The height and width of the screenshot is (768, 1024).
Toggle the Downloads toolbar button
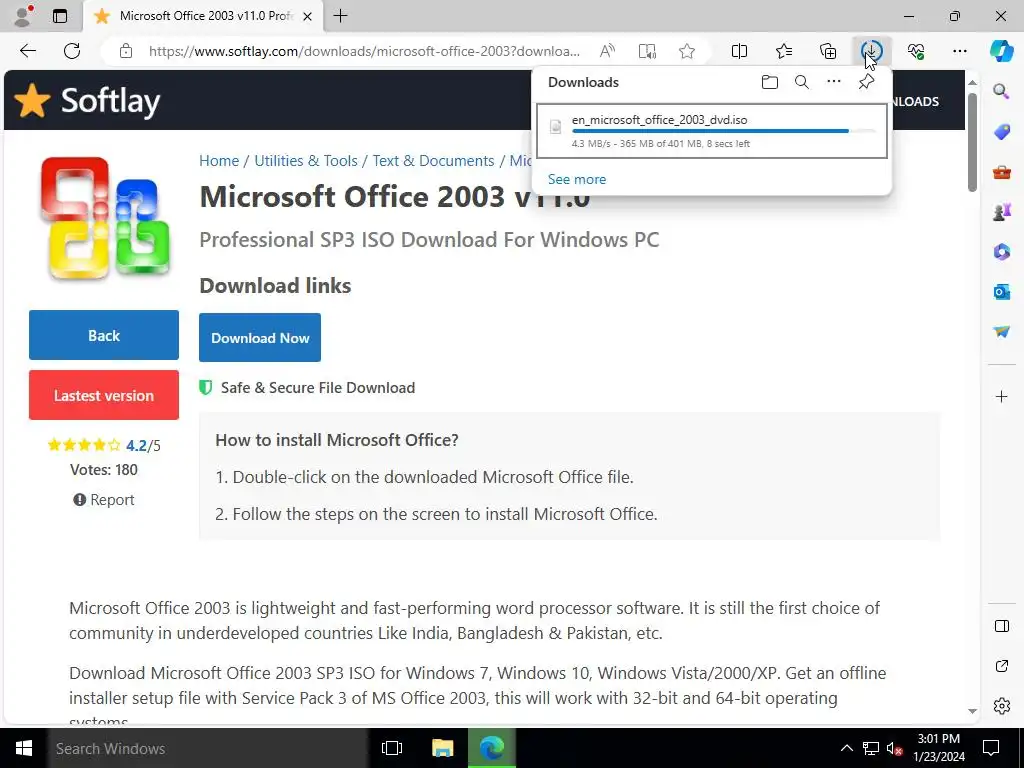tap(872, 51)
